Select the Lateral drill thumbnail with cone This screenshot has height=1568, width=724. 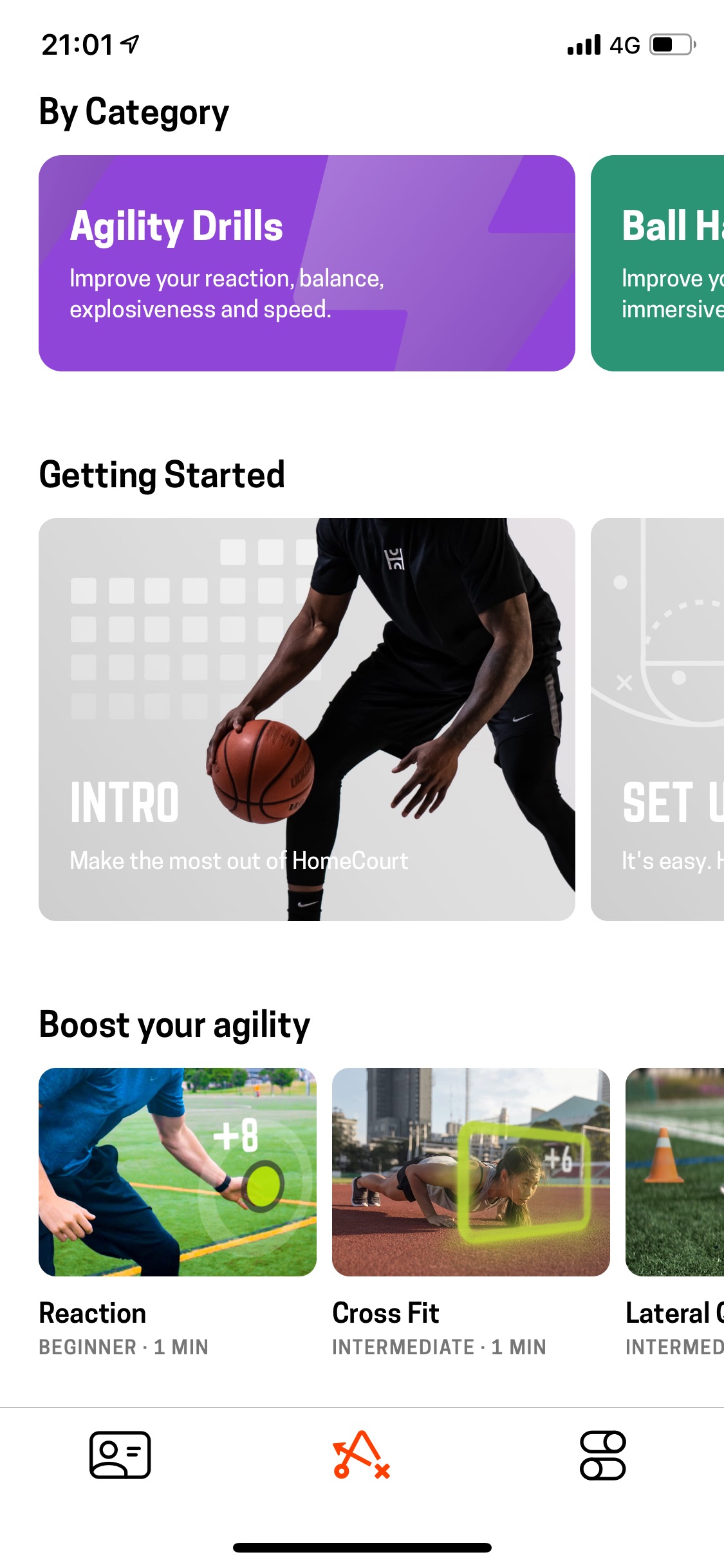click(674, 1171)
